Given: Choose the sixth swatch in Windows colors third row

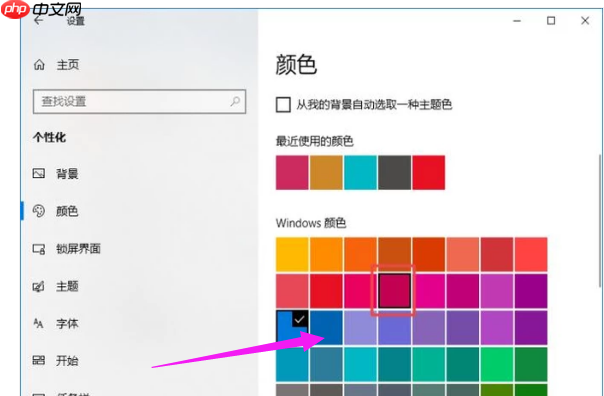Looking at the screenshot, I should (463, 328).
